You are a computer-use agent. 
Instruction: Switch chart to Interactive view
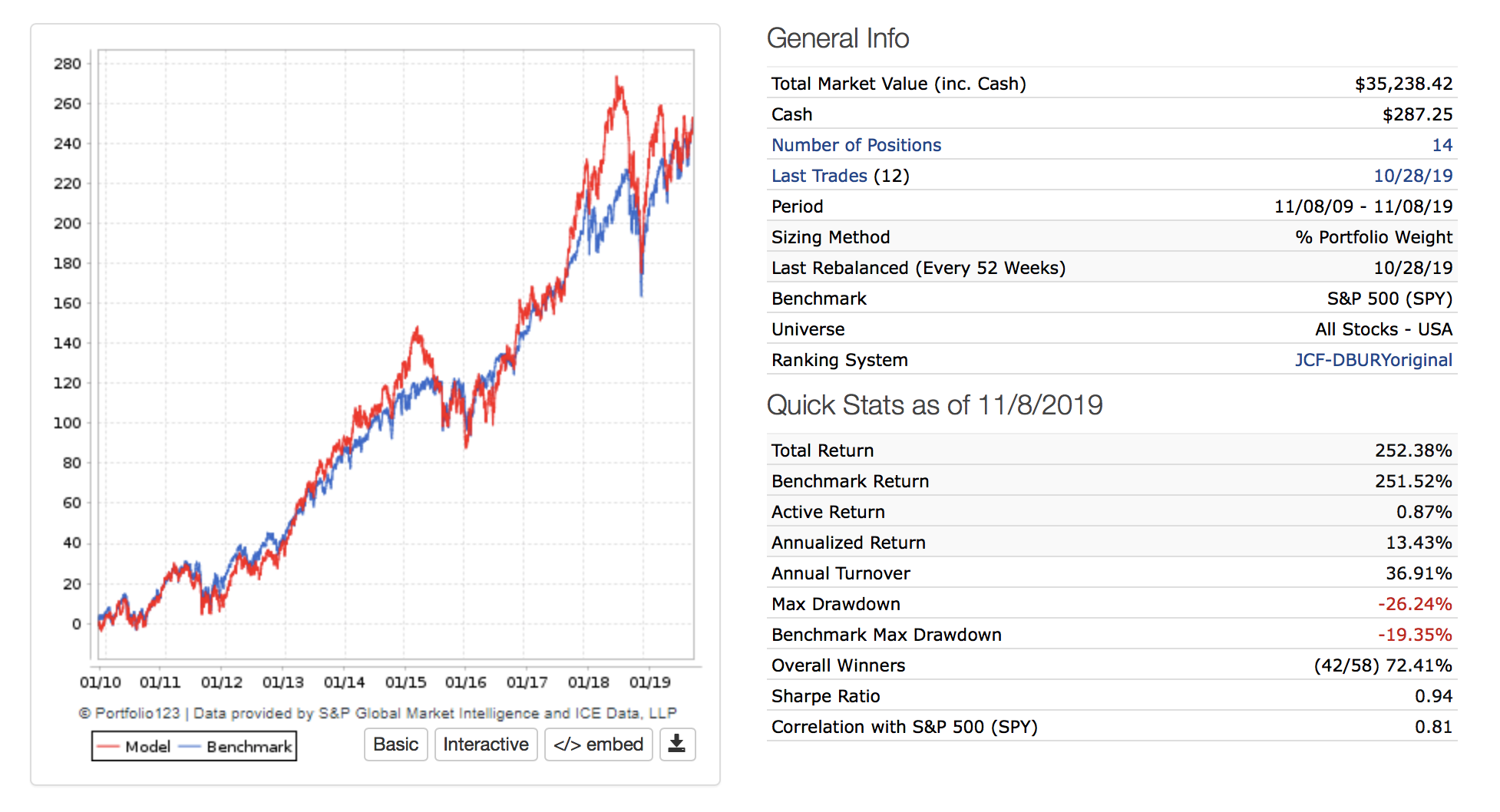[485, 744]
